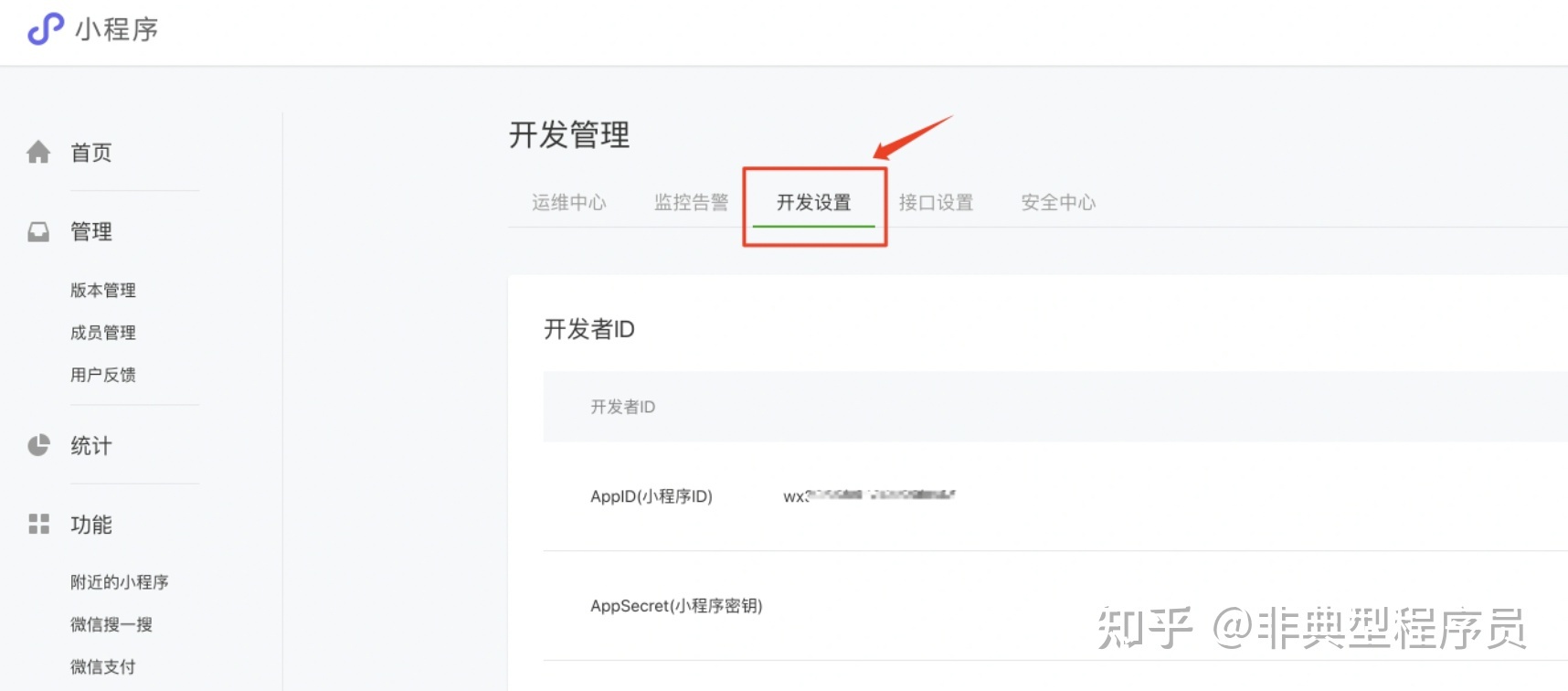
Task: Click the AppSecret(小程序密钥) label
Action: click(x=676, y=606)
